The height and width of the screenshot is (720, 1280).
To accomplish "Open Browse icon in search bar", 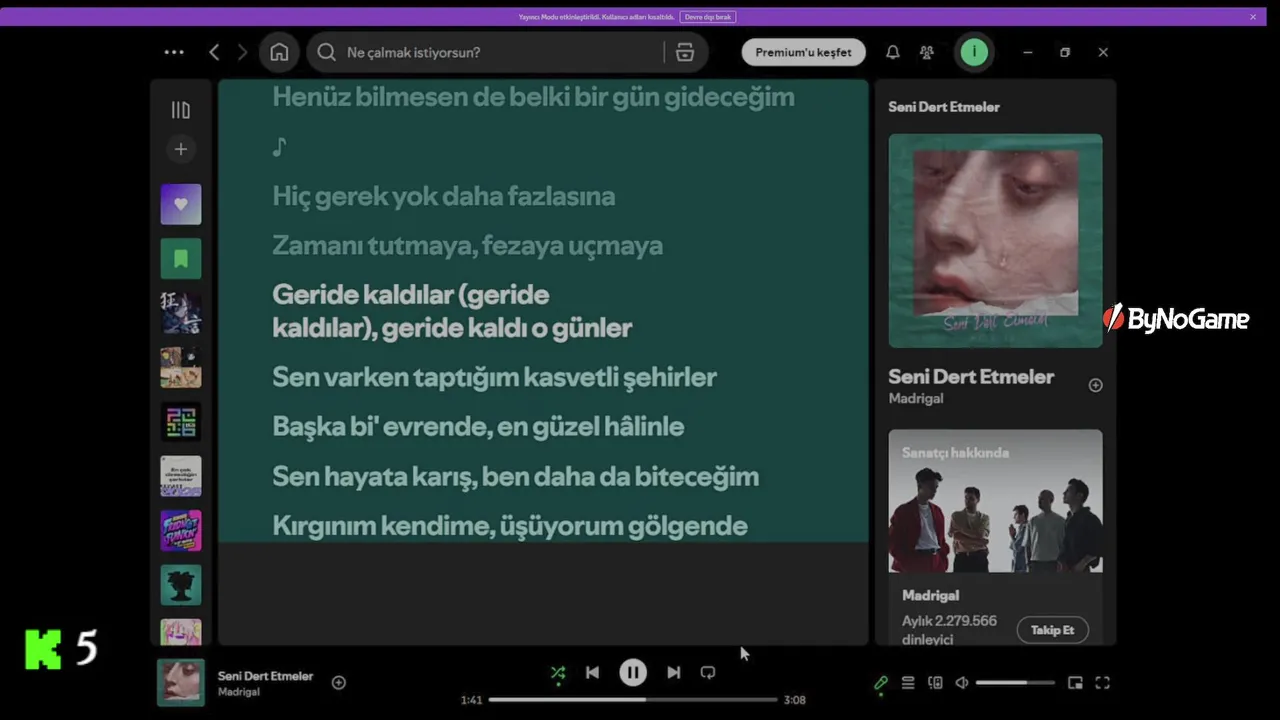I will click(x=685, y=52).
